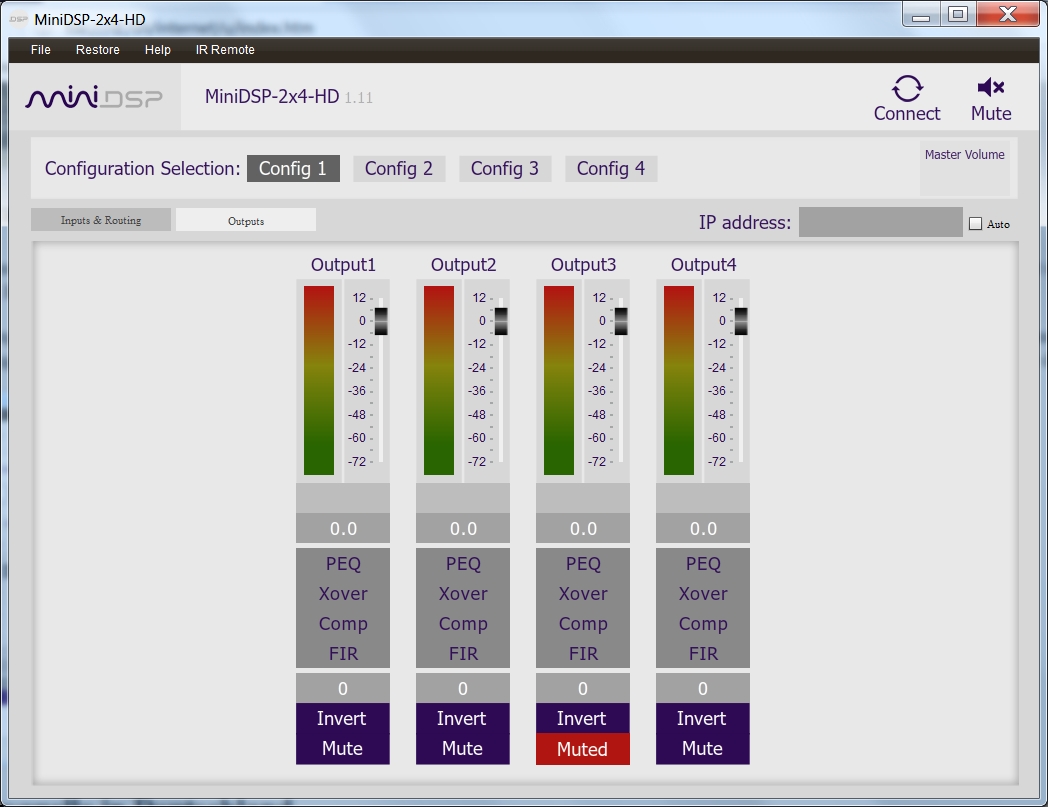Click the Output3 level meter
Screen dimensions: 1048x807
coord(559,380)
